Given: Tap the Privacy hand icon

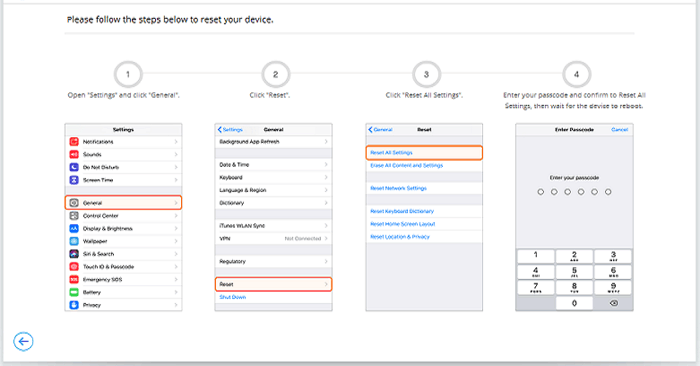Looking at the screenshot, I should (74, 305).
